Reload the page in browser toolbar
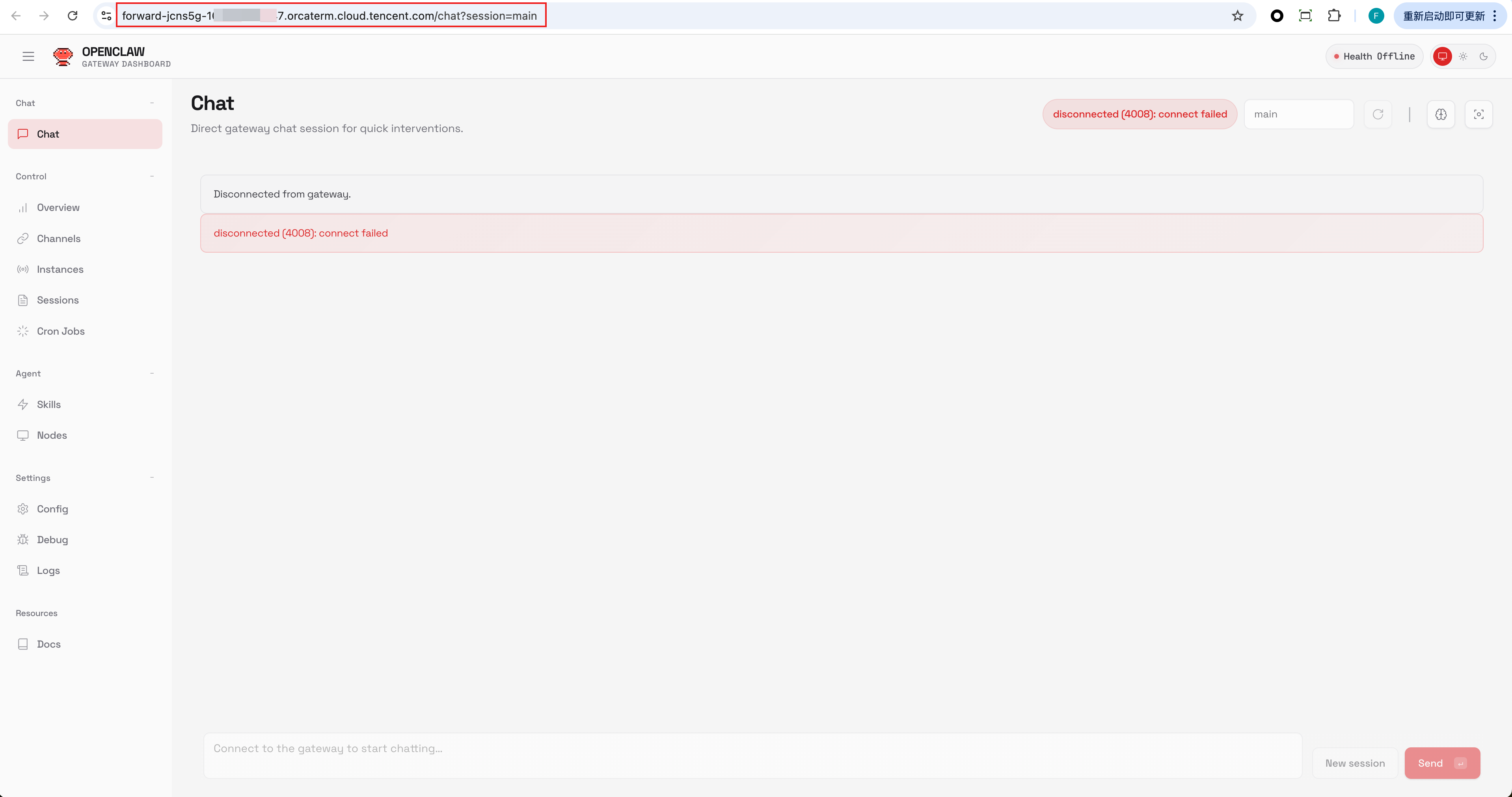 (72, 16)
